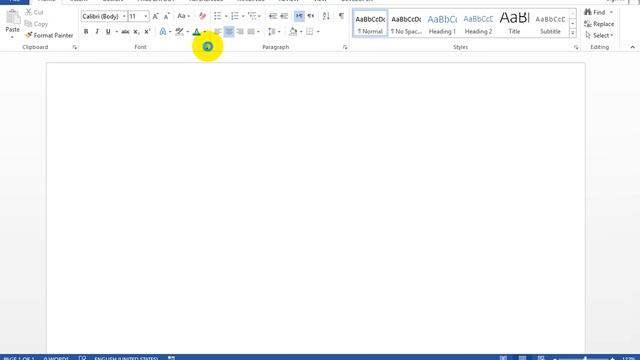The width and height of the screenshot is (640, 360).
Task: Expand the Paste options arrow
Action: click(x=12, y=38)
